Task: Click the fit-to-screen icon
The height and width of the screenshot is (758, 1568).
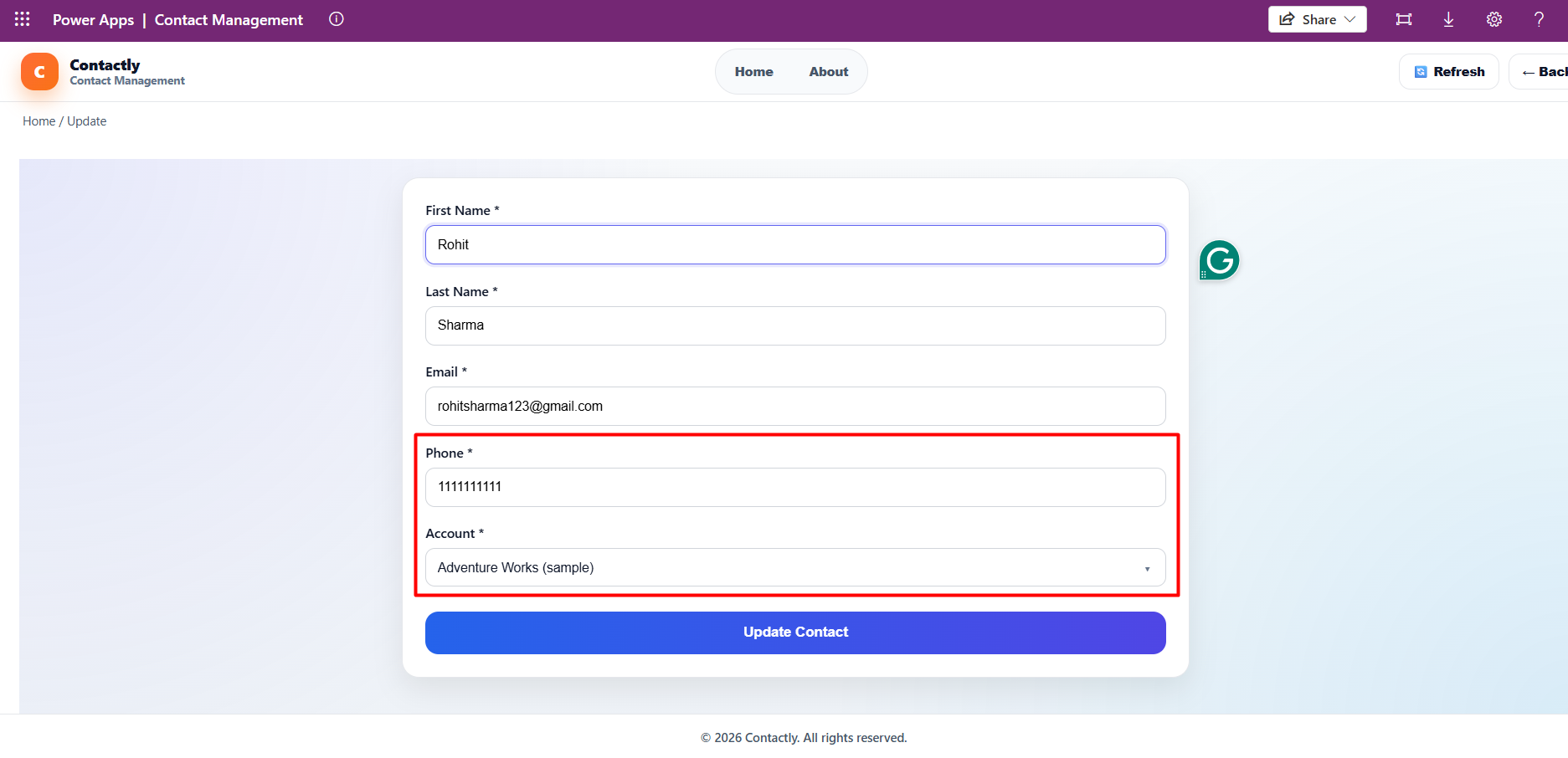Action: pos(1404,19)
